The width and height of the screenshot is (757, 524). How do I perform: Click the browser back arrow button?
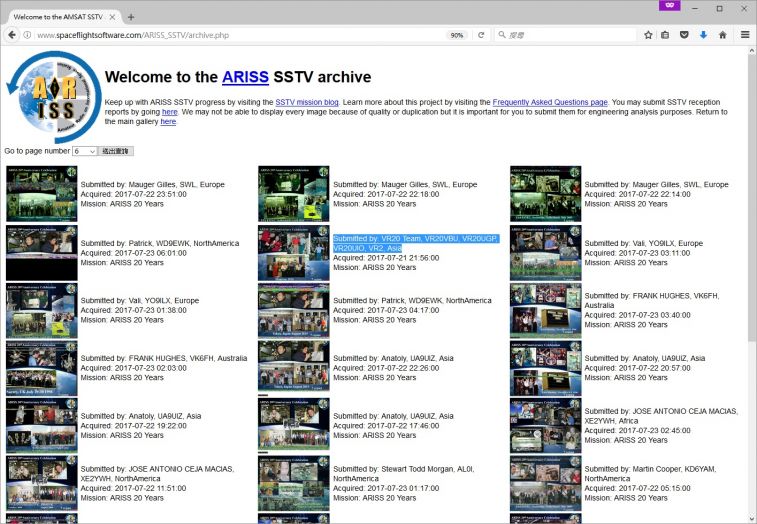[12, 35]
